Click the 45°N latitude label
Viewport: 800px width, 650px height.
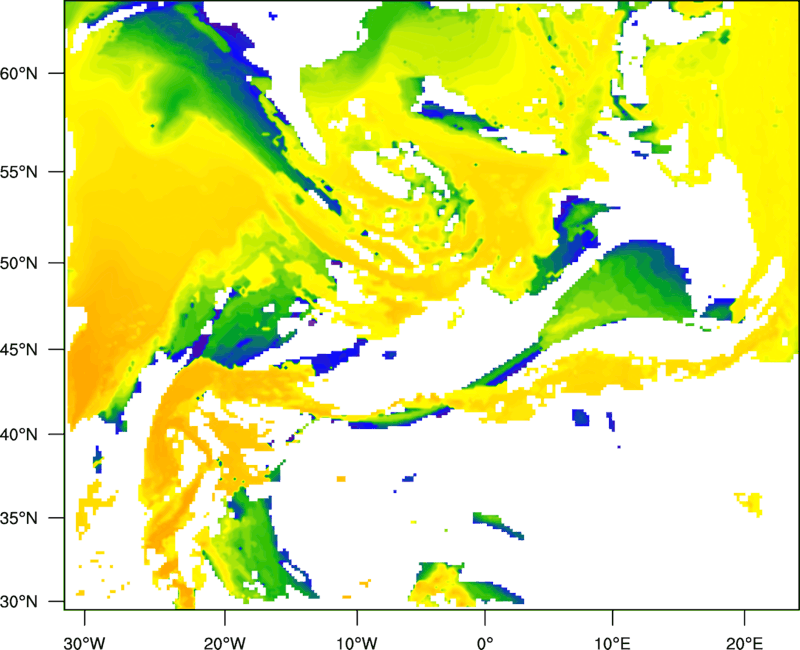point(19,349)
